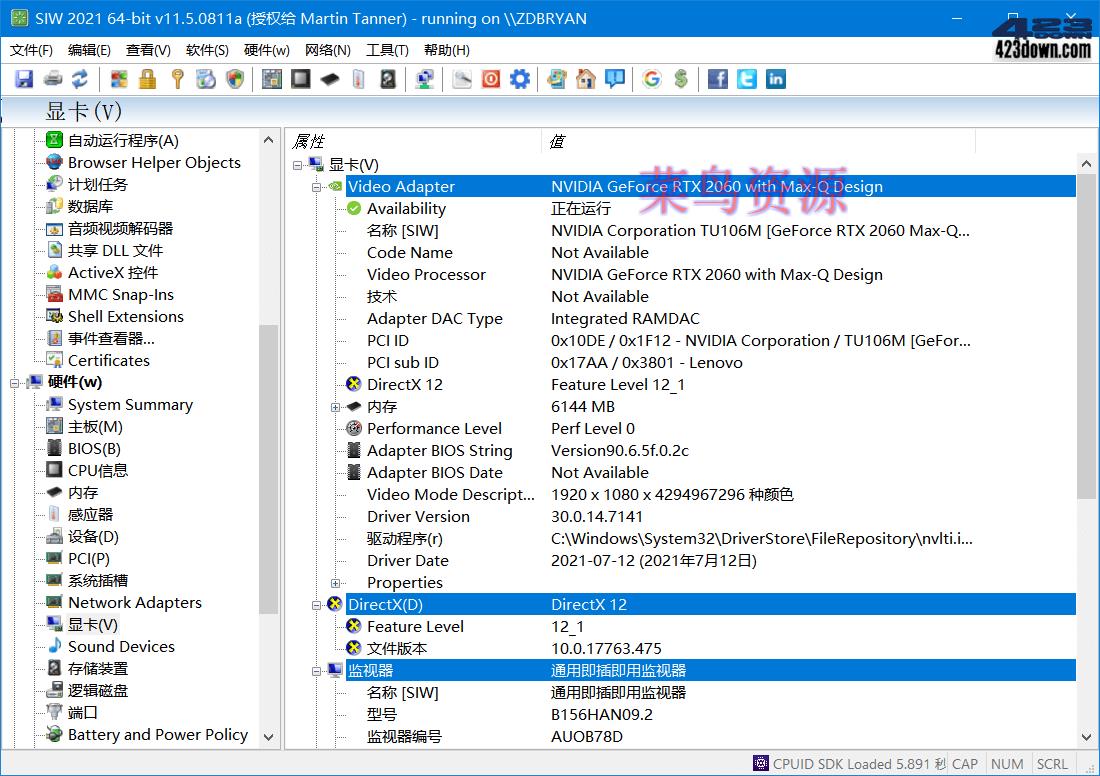
Task: Click the Print toolbar icon
Action: [50, 78]
